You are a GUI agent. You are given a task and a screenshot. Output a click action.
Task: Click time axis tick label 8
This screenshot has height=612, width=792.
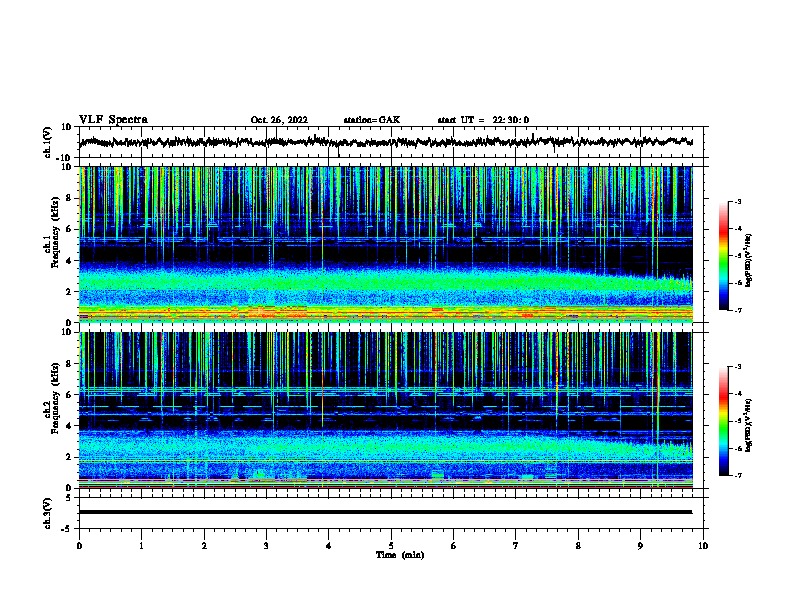(x=578, y=546)
